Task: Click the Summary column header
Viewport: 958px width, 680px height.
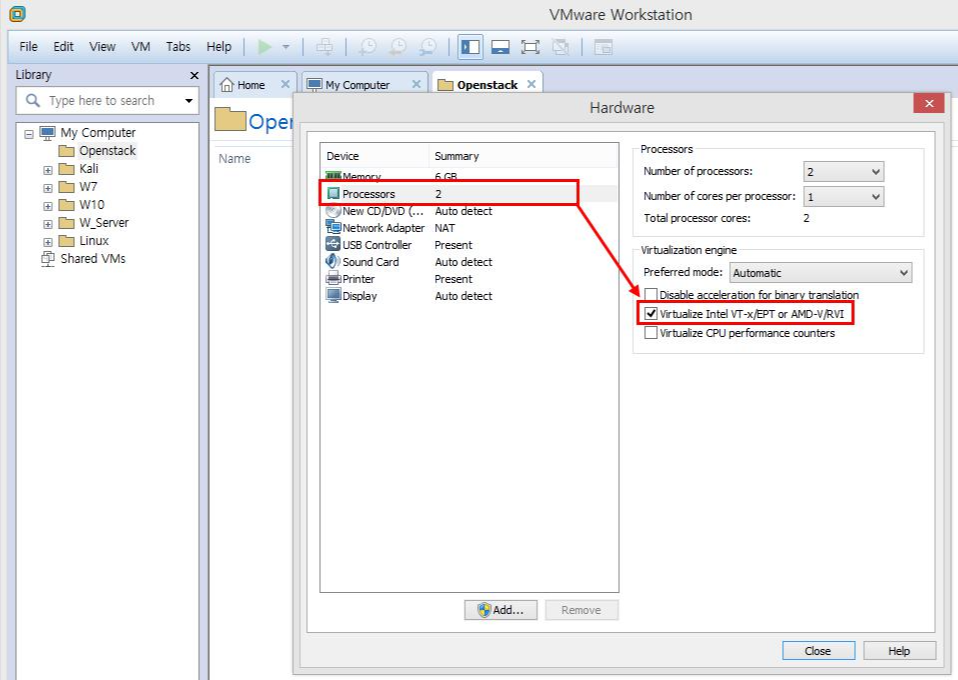Action: 522,156
